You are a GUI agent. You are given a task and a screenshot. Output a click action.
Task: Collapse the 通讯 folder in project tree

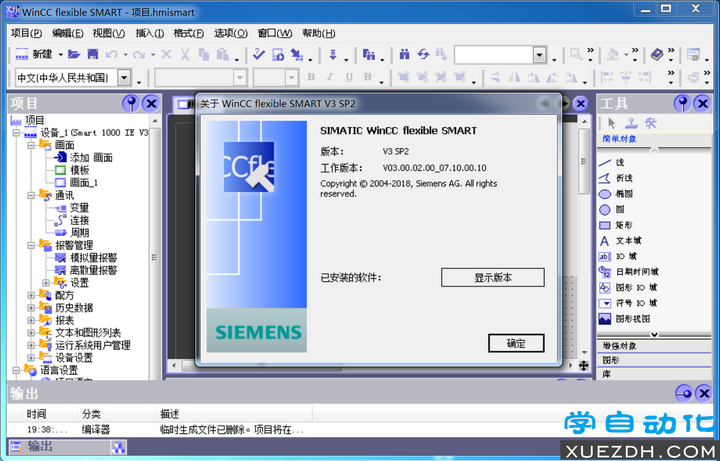click(x=31, y=195)
